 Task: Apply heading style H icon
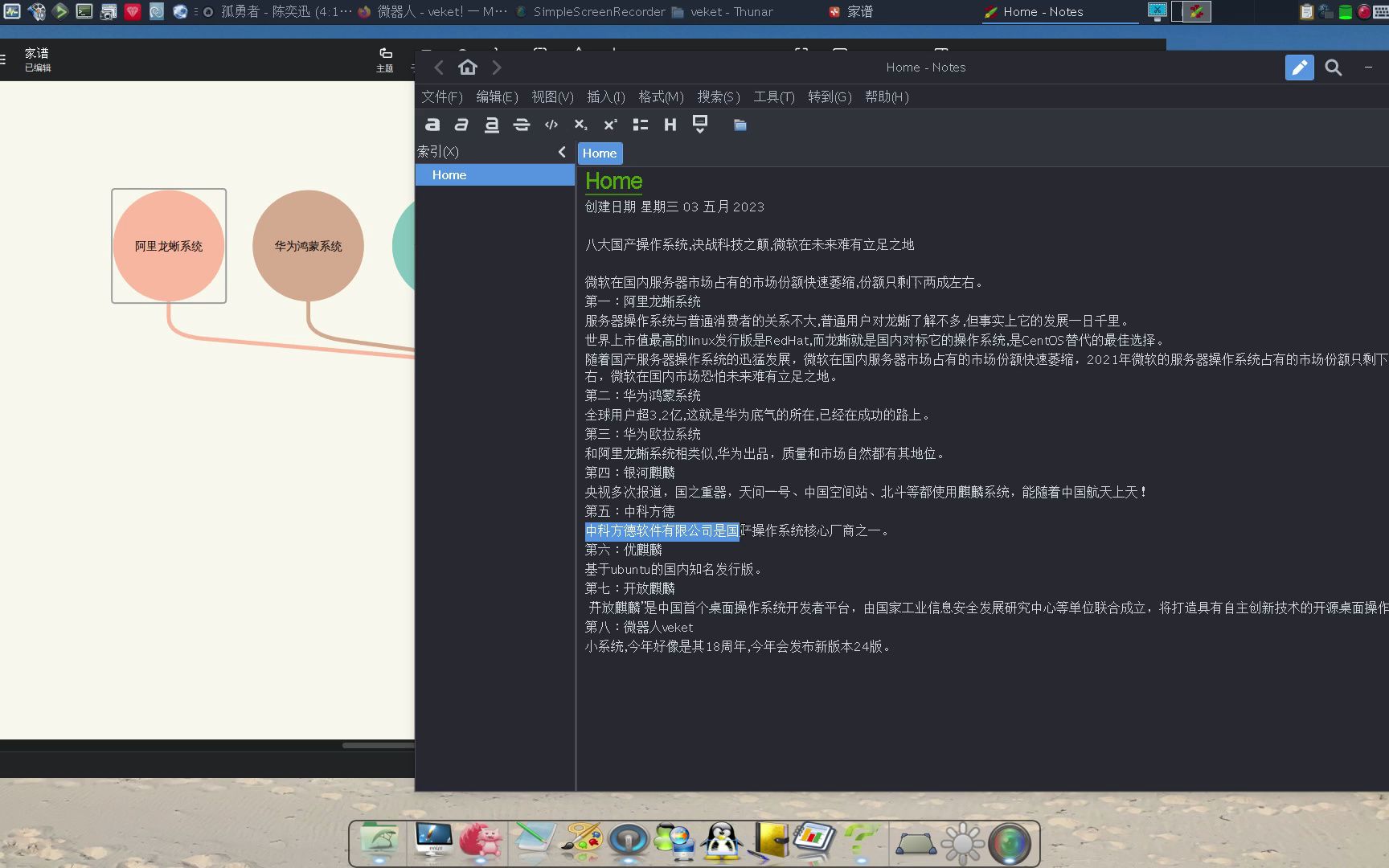tap(670, 125)
